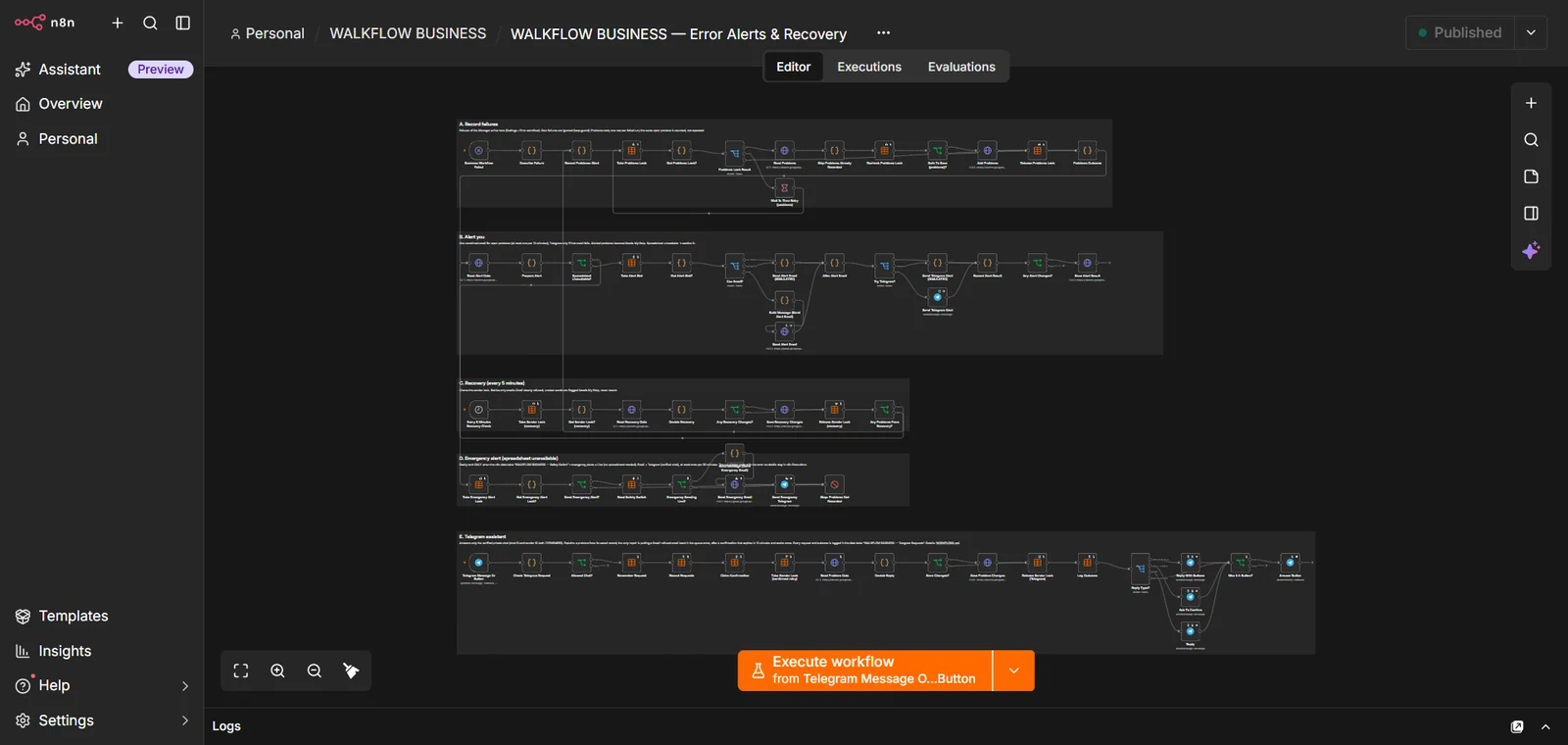Click the Published status button
This screenshot has height=745, width=1568.
[1460, 32]
